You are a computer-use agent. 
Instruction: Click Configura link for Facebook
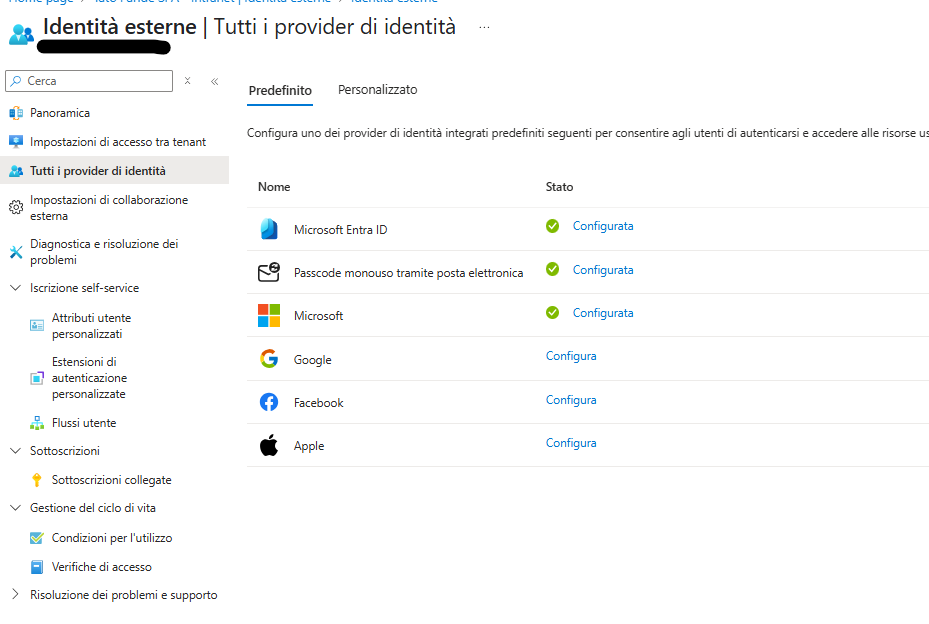pyautogui.click(x=571, y=399)
